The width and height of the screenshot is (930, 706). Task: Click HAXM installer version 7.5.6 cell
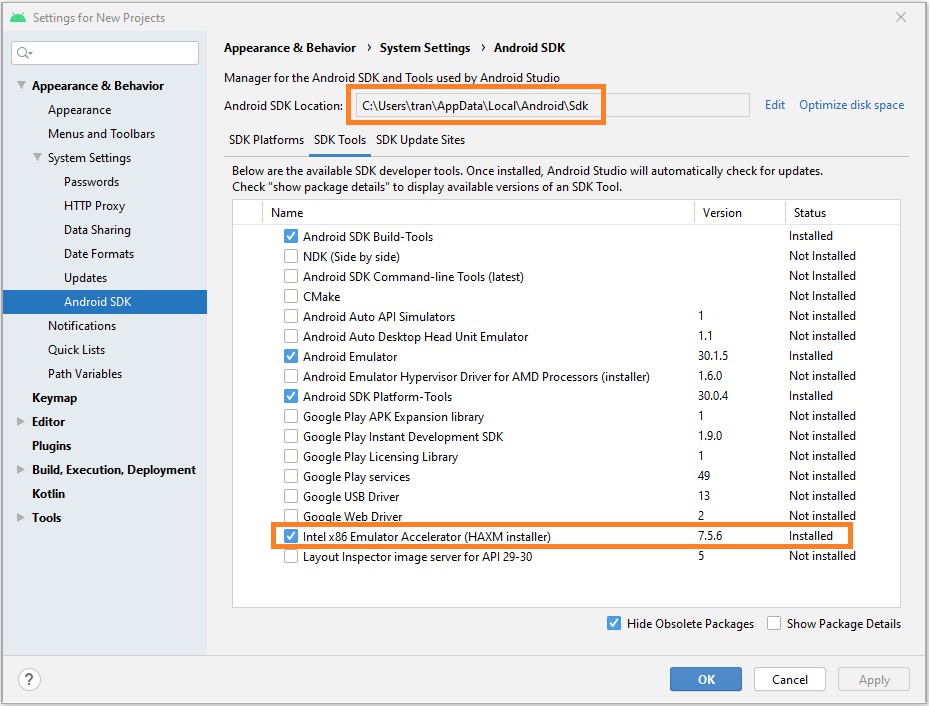(x=710, y=536)
